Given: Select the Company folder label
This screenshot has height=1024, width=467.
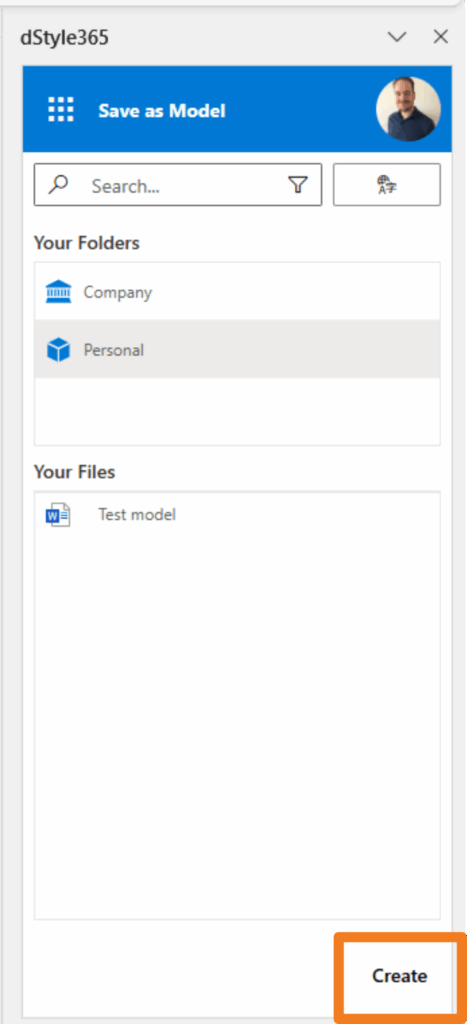Looking at the screenshot, I should pos(118,292).
